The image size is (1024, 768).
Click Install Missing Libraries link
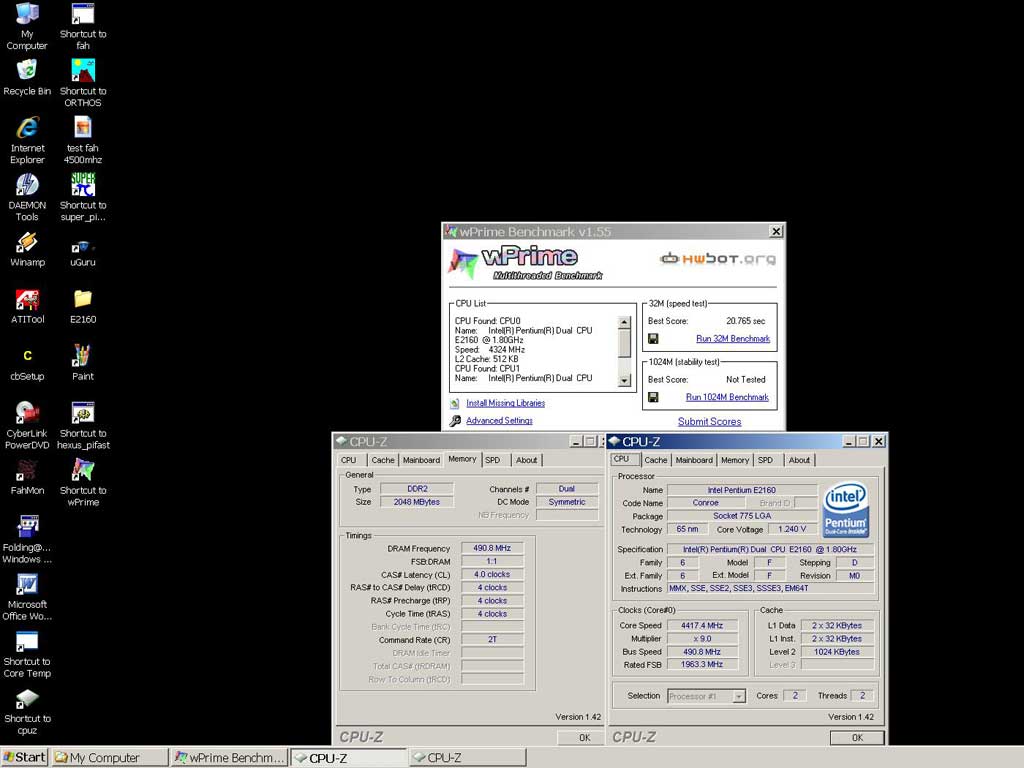coord(505,404)
